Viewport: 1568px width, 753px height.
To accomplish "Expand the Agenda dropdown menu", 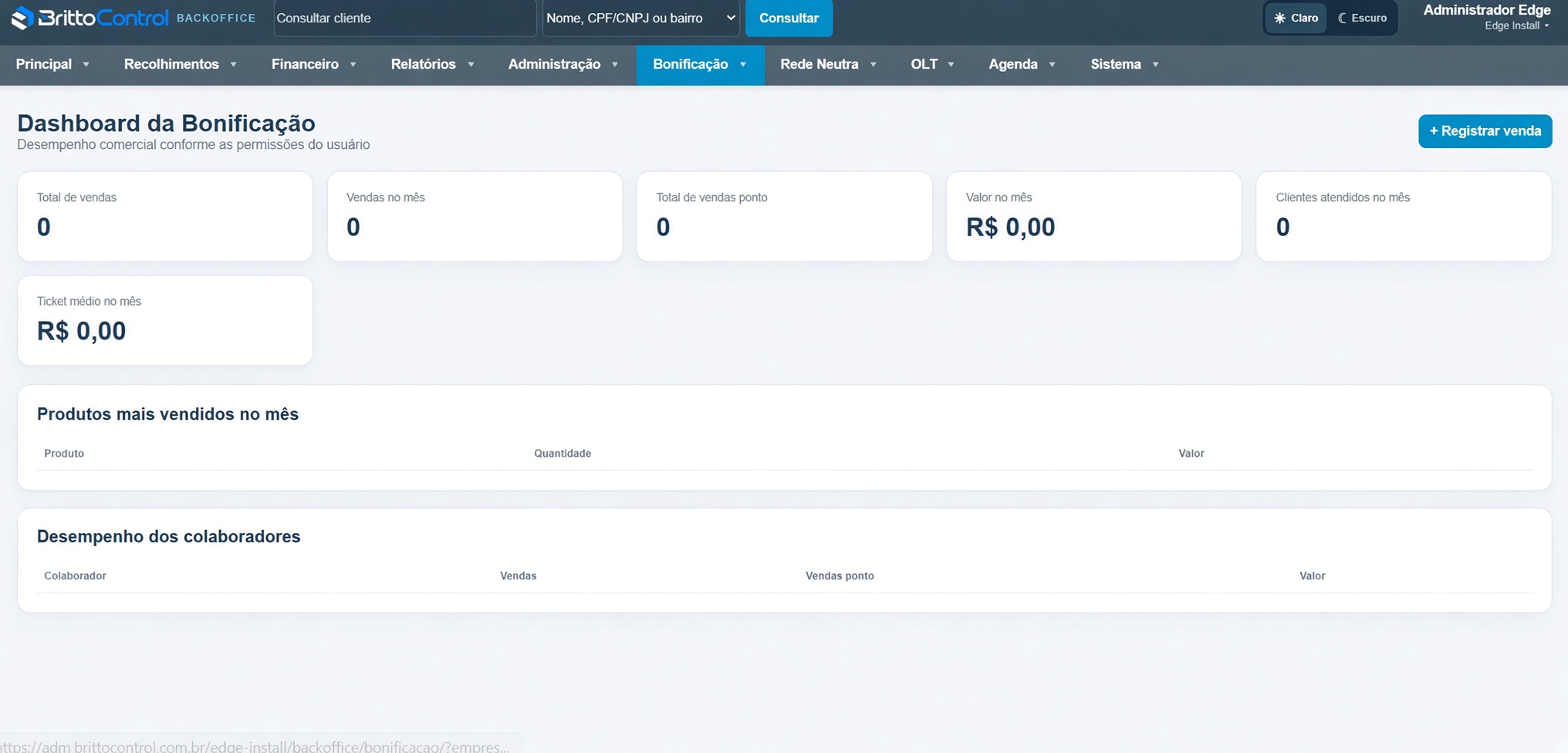I will coord(1022,64).
